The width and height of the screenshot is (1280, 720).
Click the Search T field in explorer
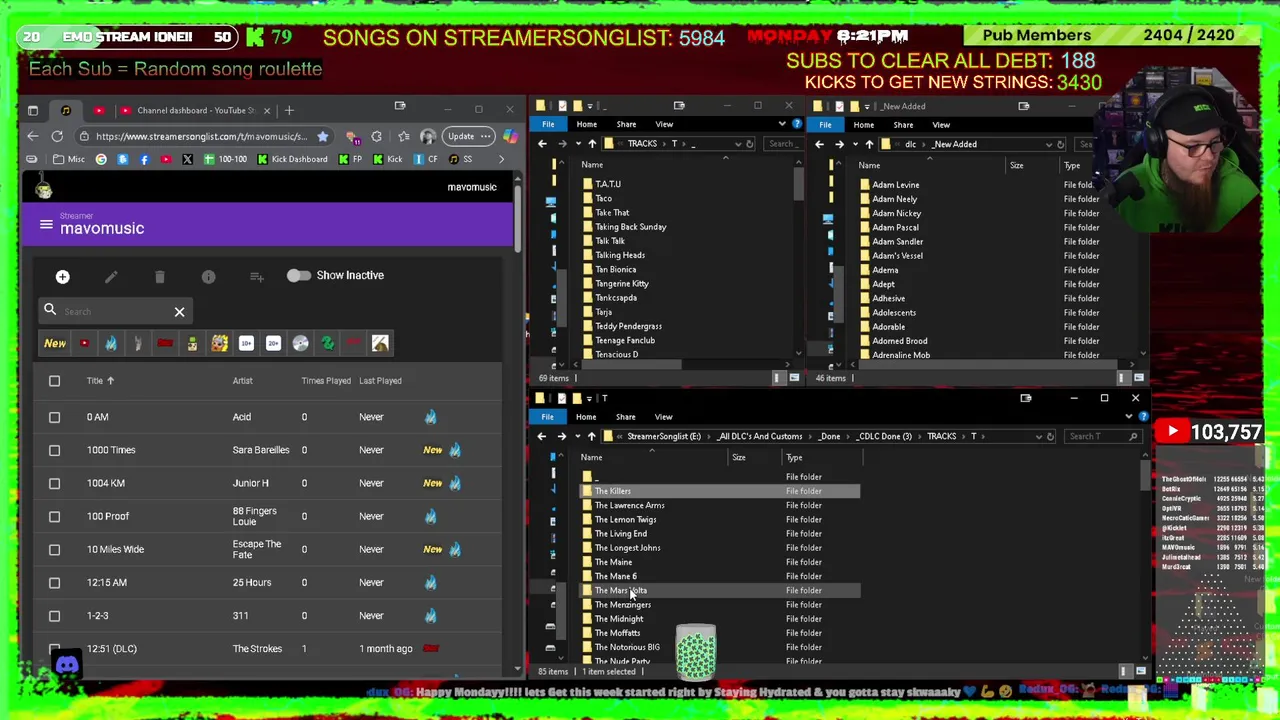[1102, 436]
